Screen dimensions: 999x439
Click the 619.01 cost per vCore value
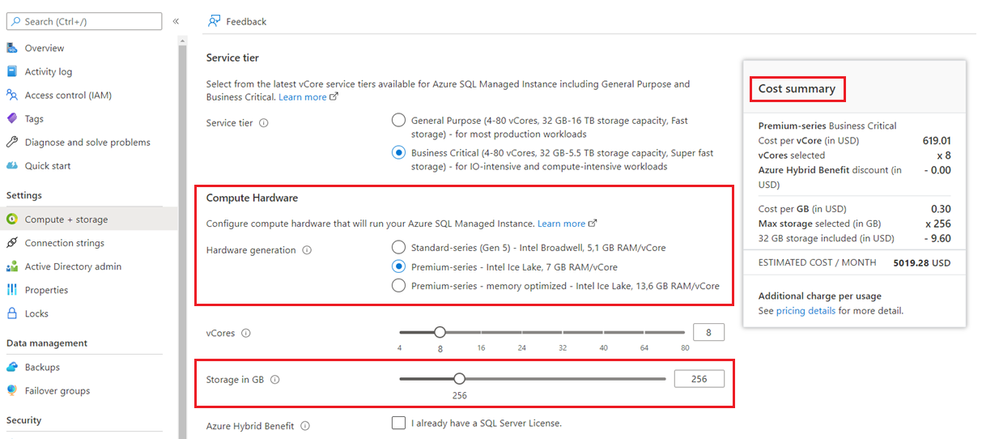coord(937,141)
